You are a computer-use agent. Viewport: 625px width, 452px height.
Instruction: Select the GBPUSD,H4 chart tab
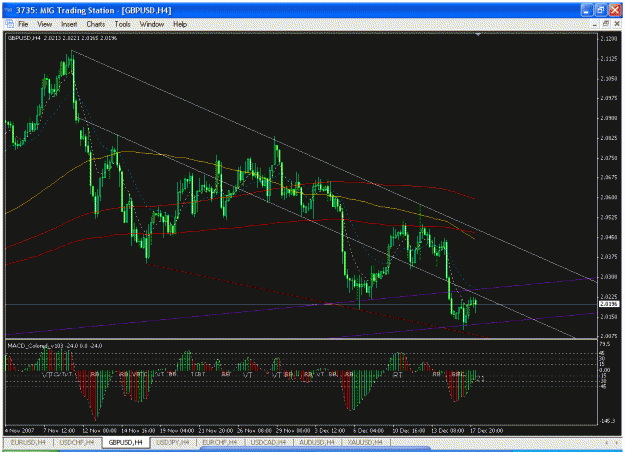(126, 442)
